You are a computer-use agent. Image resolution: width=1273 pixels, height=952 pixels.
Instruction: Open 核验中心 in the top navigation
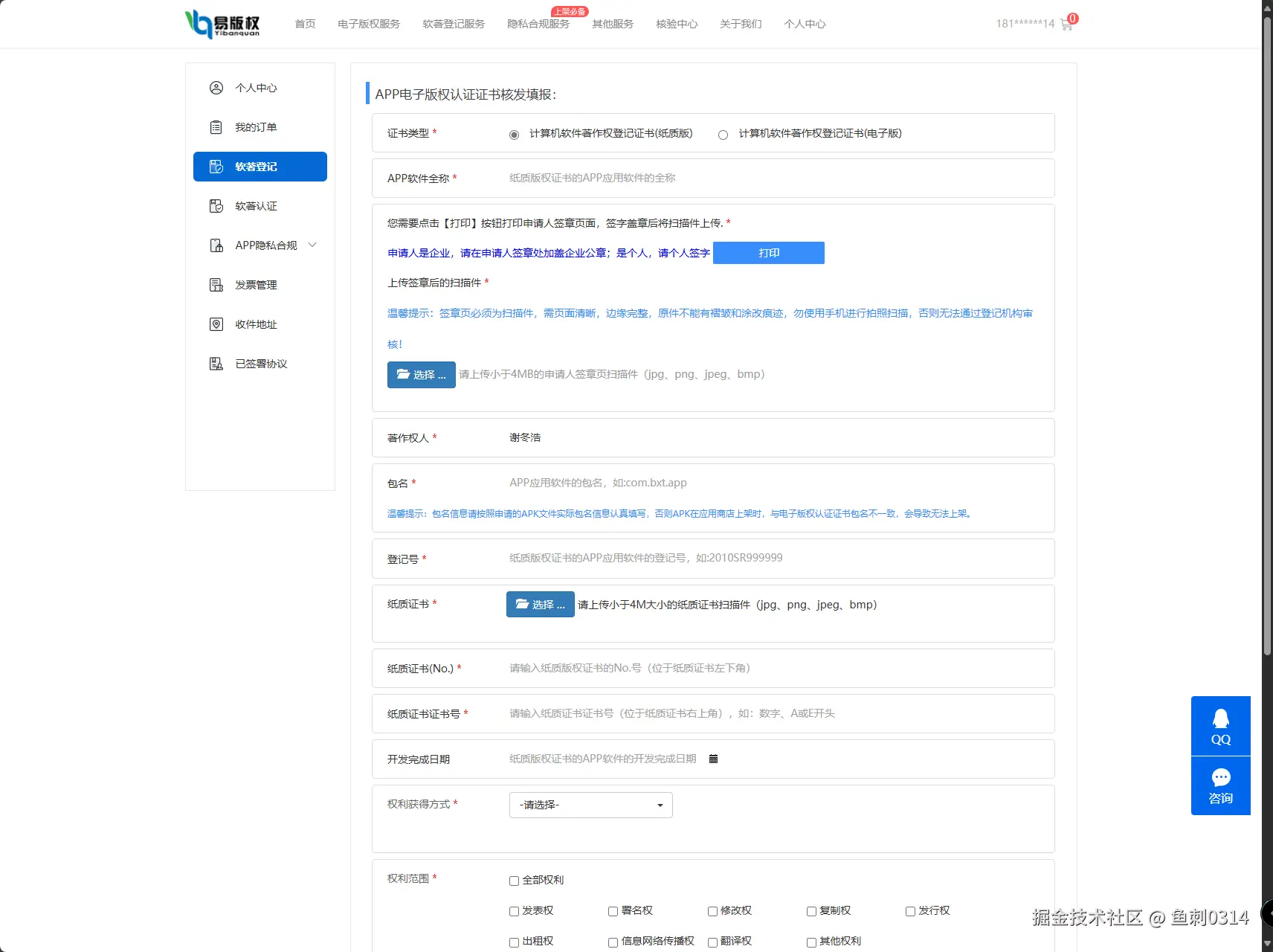pos(677,24)
